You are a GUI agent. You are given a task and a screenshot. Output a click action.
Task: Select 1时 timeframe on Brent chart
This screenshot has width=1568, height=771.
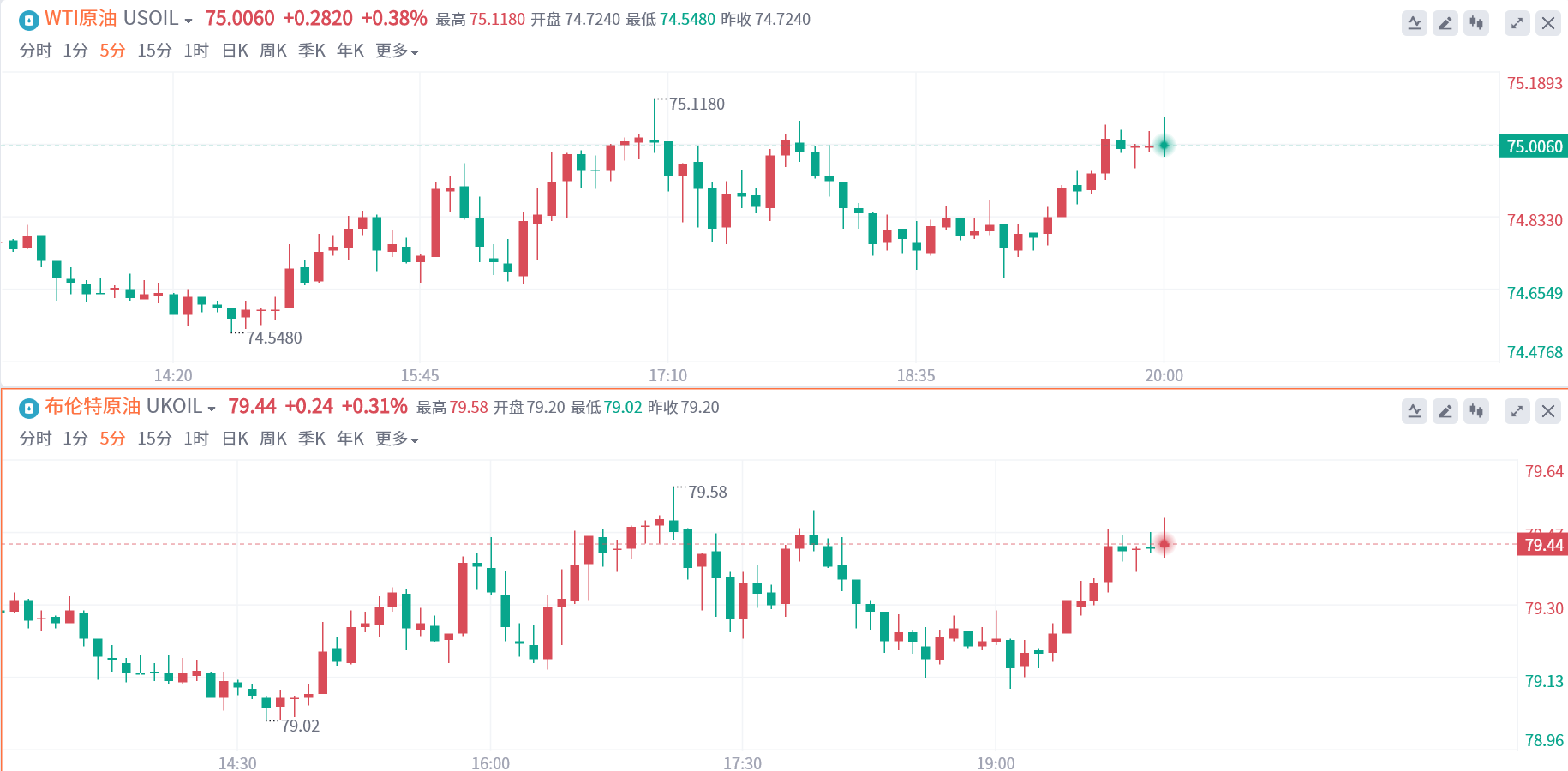point(196,439)
